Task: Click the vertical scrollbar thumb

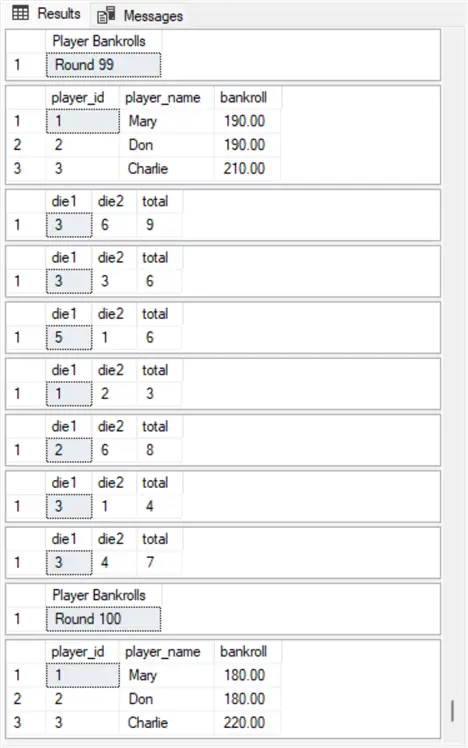Action: 452,711
